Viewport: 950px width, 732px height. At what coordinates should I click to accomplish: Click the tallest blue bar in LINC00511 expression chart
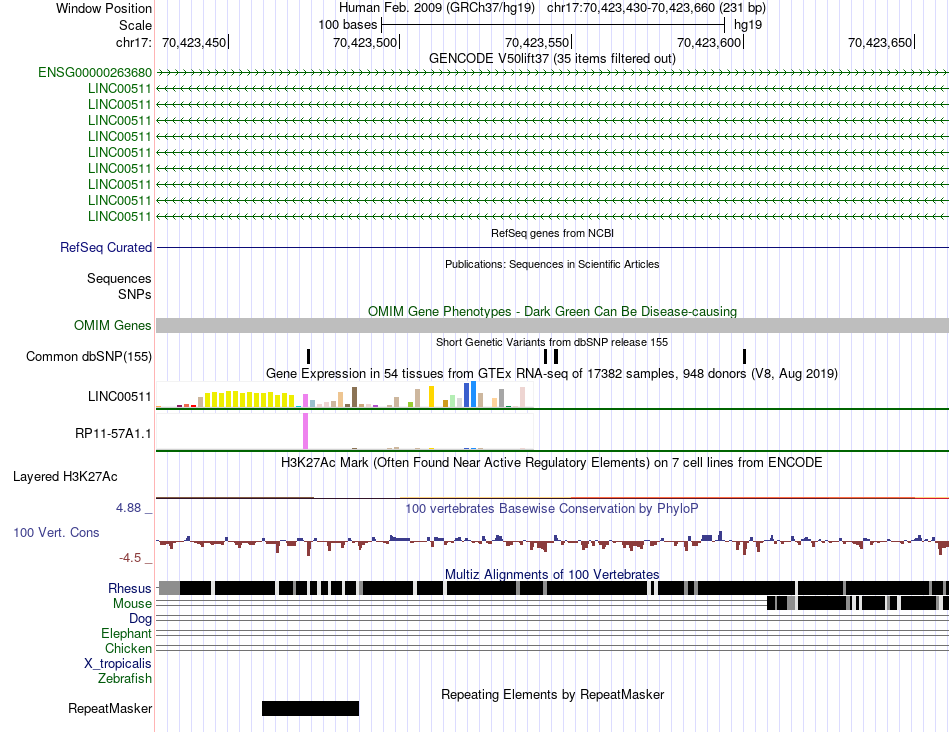click(473, 394)
